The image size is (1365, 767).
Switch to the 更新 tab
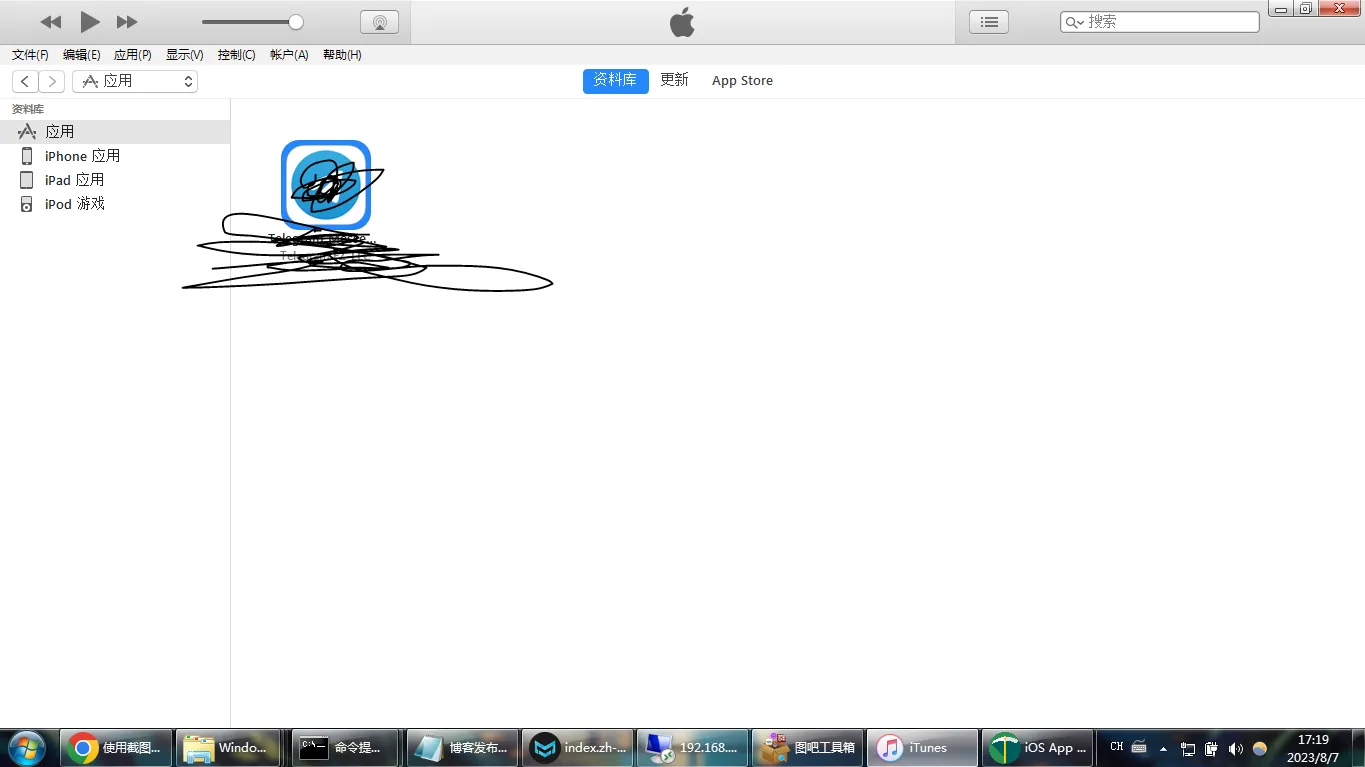(674, 80)
